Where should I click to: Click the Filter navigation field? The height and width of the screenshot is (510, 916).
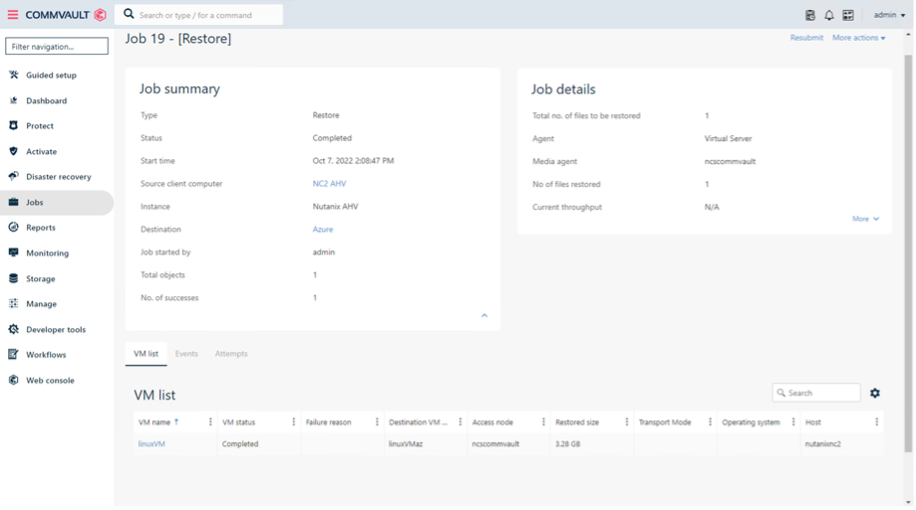click(x=57, y=46)
